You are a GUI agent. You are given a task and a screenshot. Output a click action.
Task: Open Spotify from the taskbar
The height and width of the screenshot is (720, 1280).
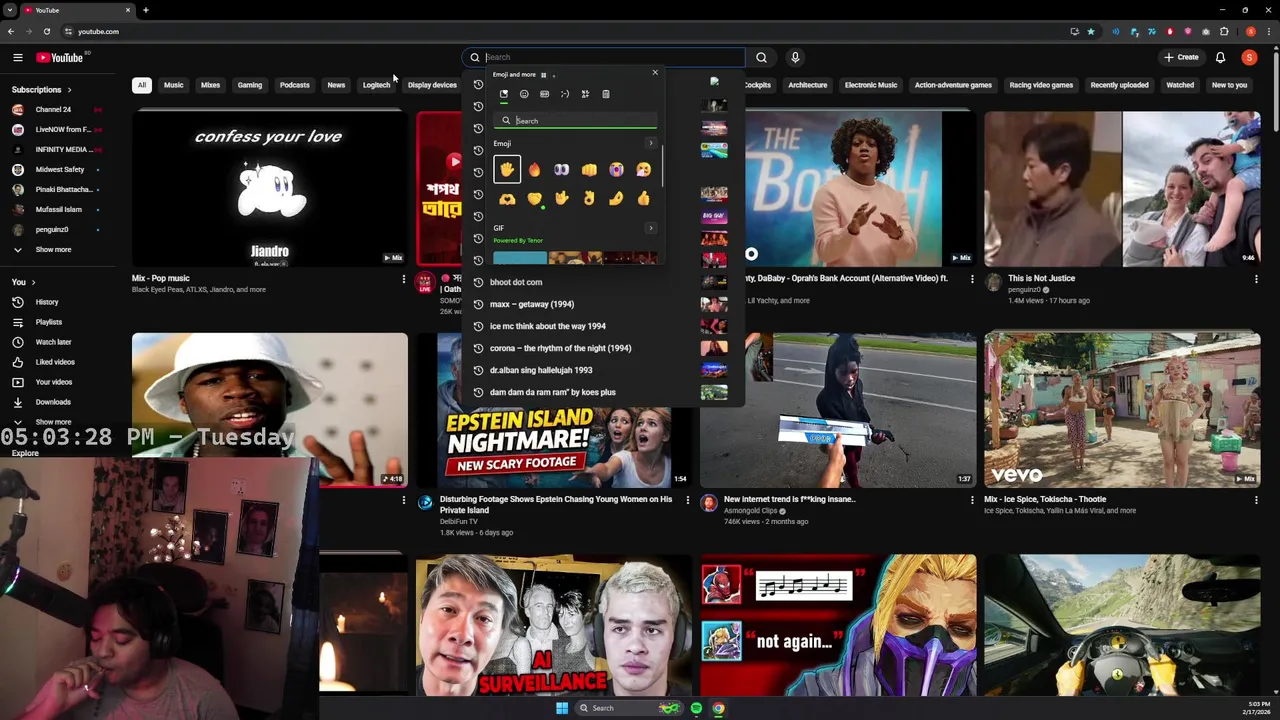tap(696, 708)
